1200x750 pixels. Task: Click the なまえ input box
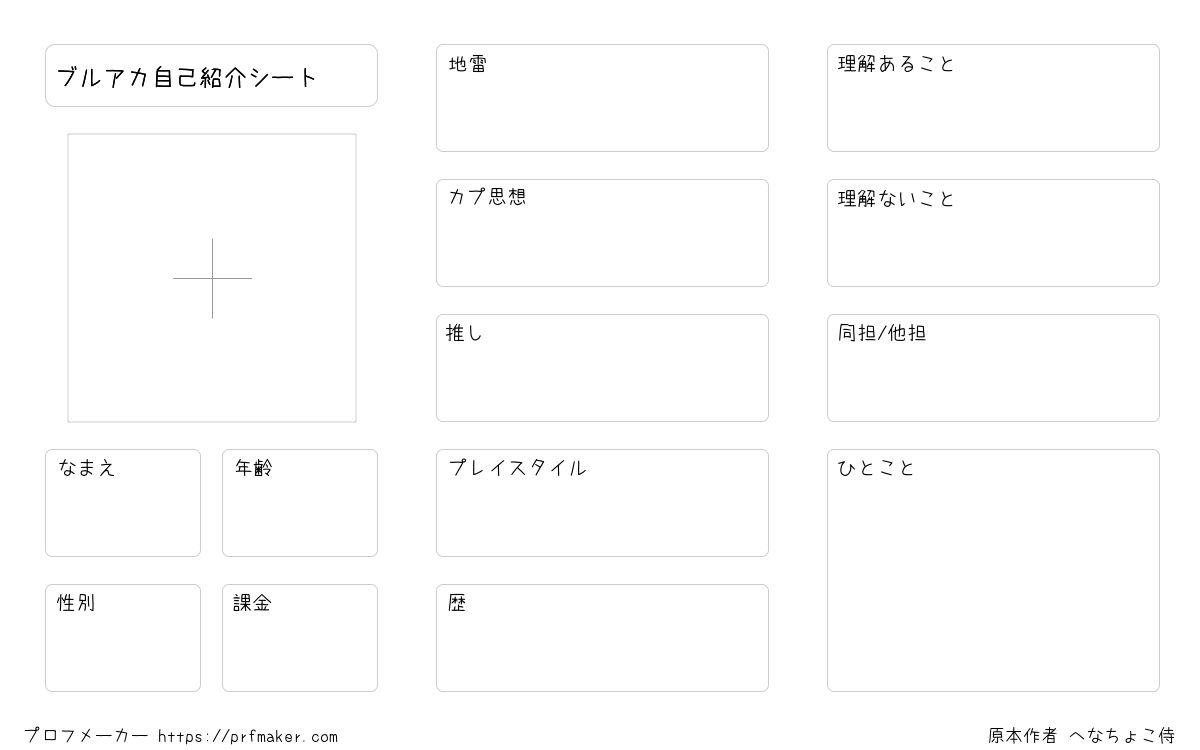[123, 503]
